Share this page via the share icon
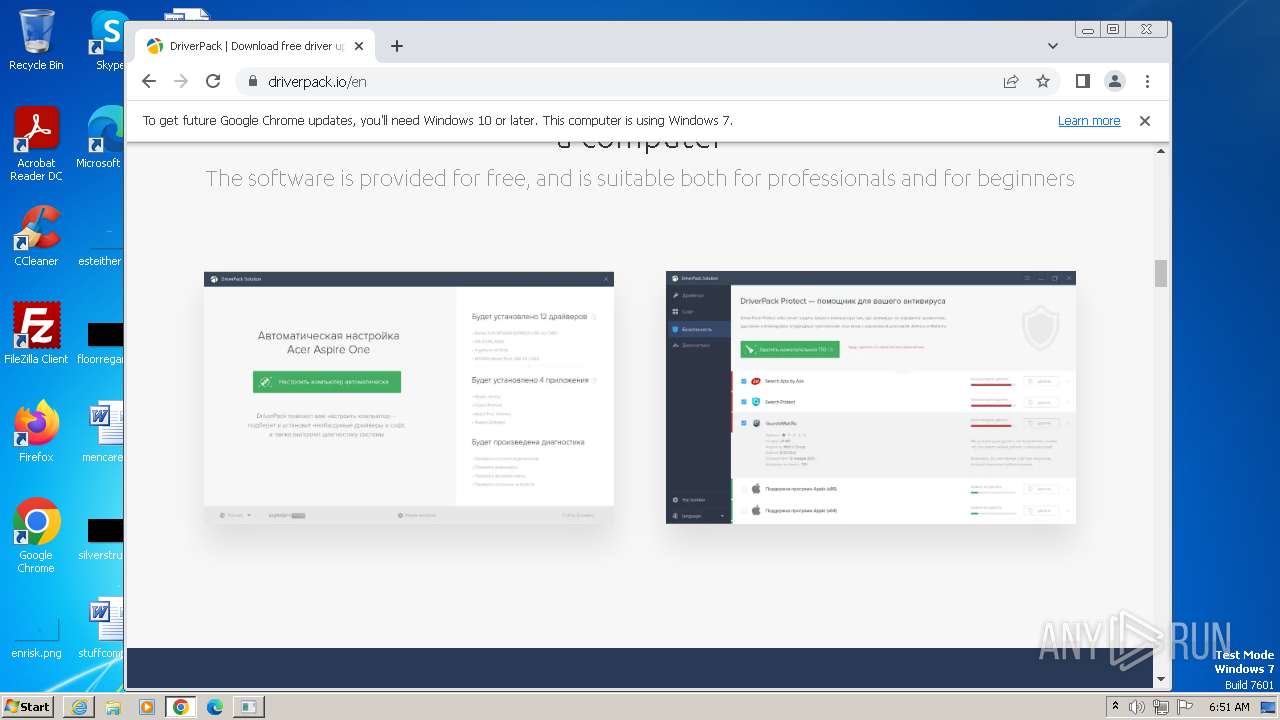The width and height of the screenshot is (1280, 720). (1011, 82)
